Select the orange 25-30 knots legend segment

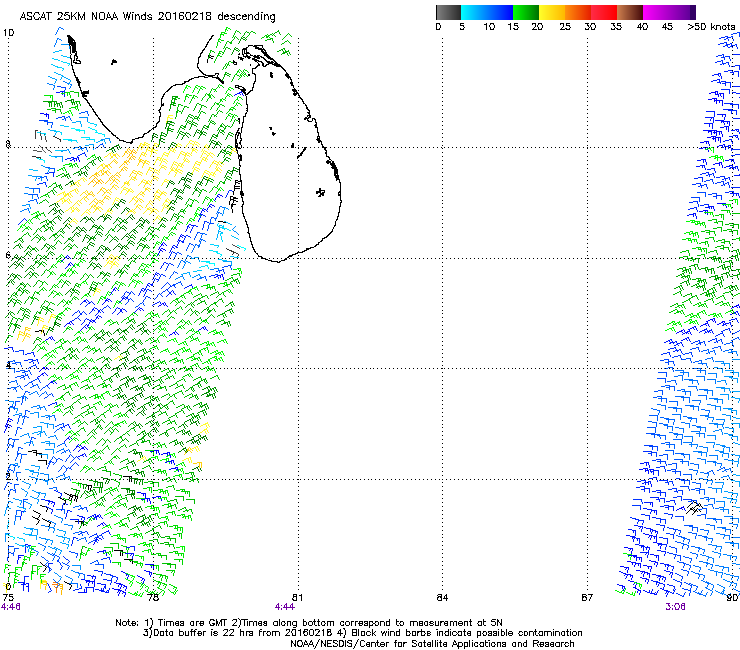(x=578, y=12)
